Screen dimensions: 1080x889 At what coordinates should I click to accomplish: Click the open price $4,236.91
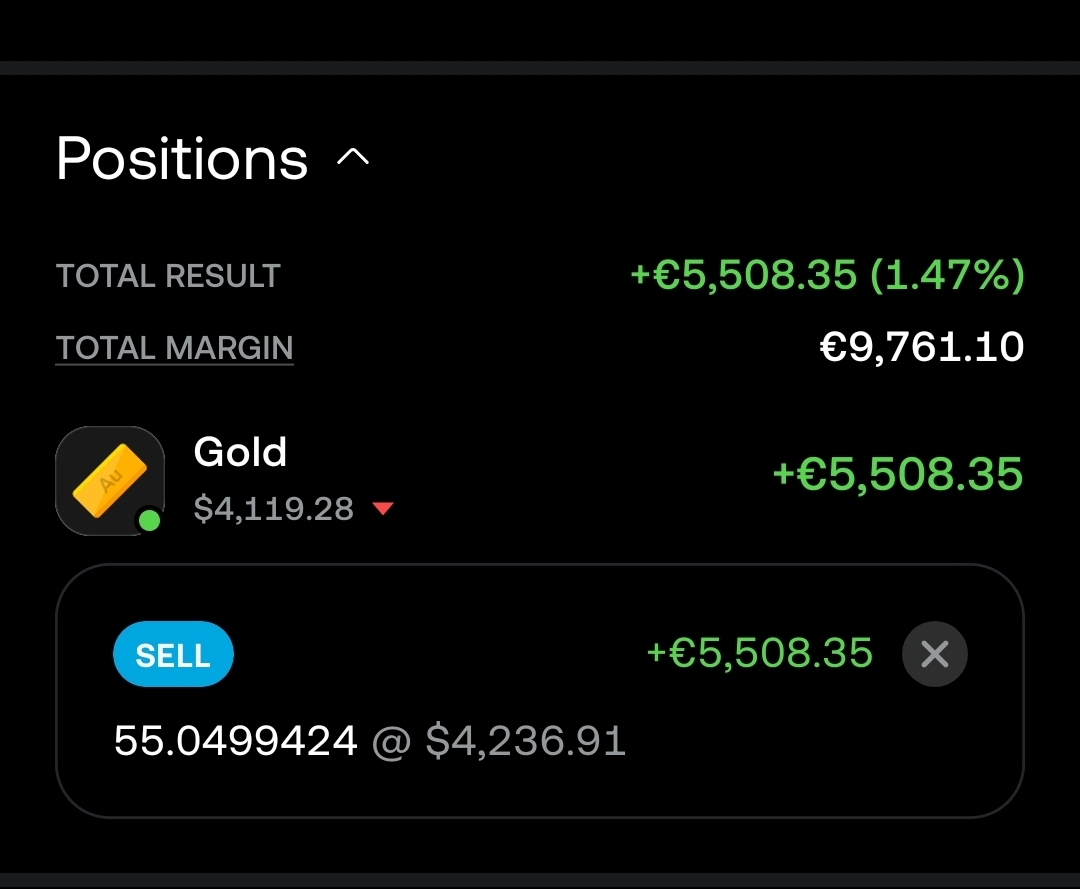click(525, 742)
